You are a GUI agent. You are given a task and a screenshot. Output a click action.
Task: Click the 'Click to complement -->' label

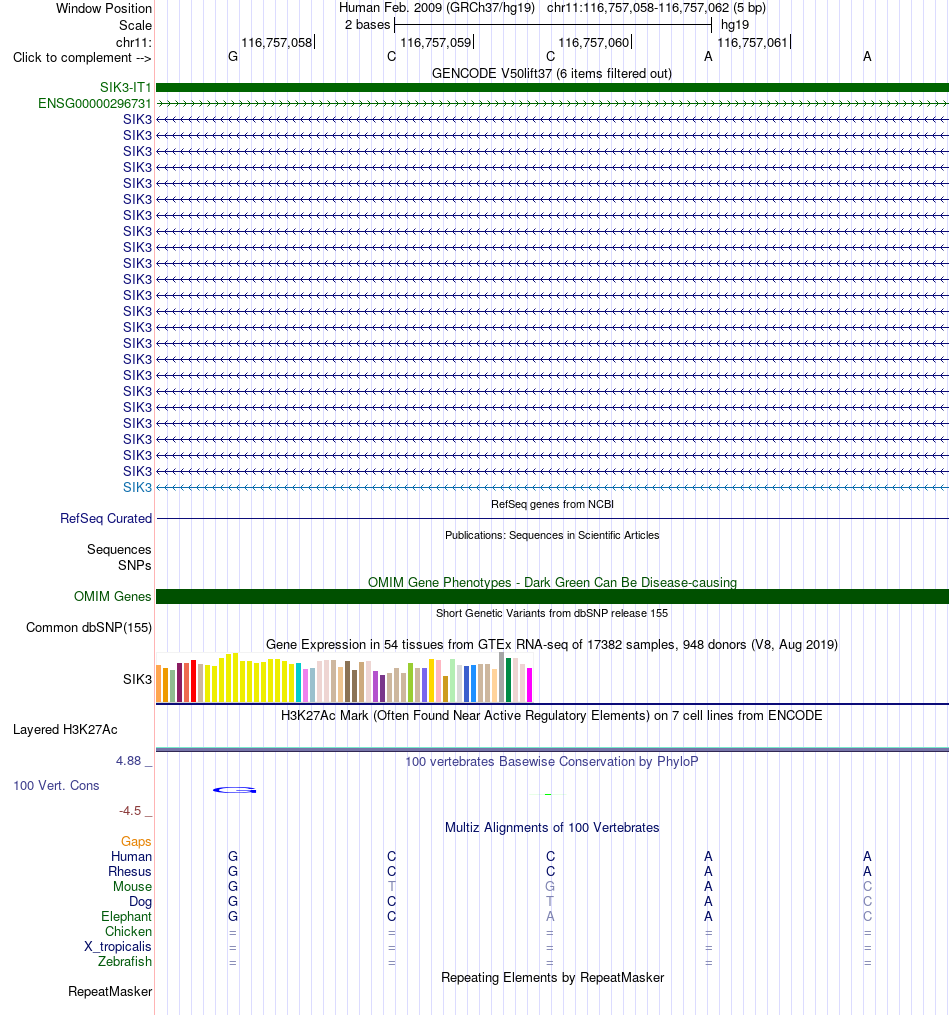point(82,58)
